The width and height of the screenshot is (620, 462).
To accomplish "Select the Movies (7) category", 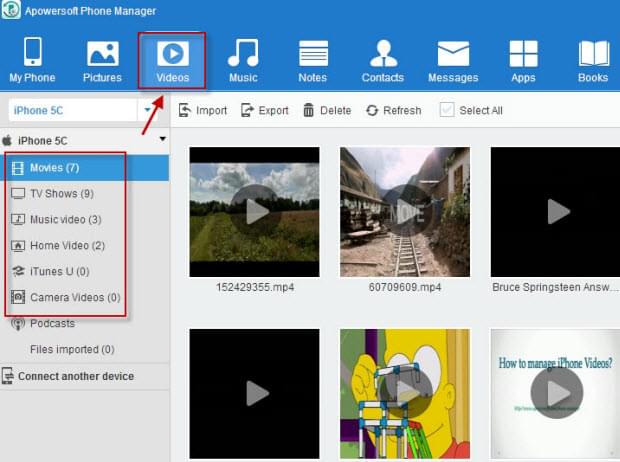I will tap(85, 168).
